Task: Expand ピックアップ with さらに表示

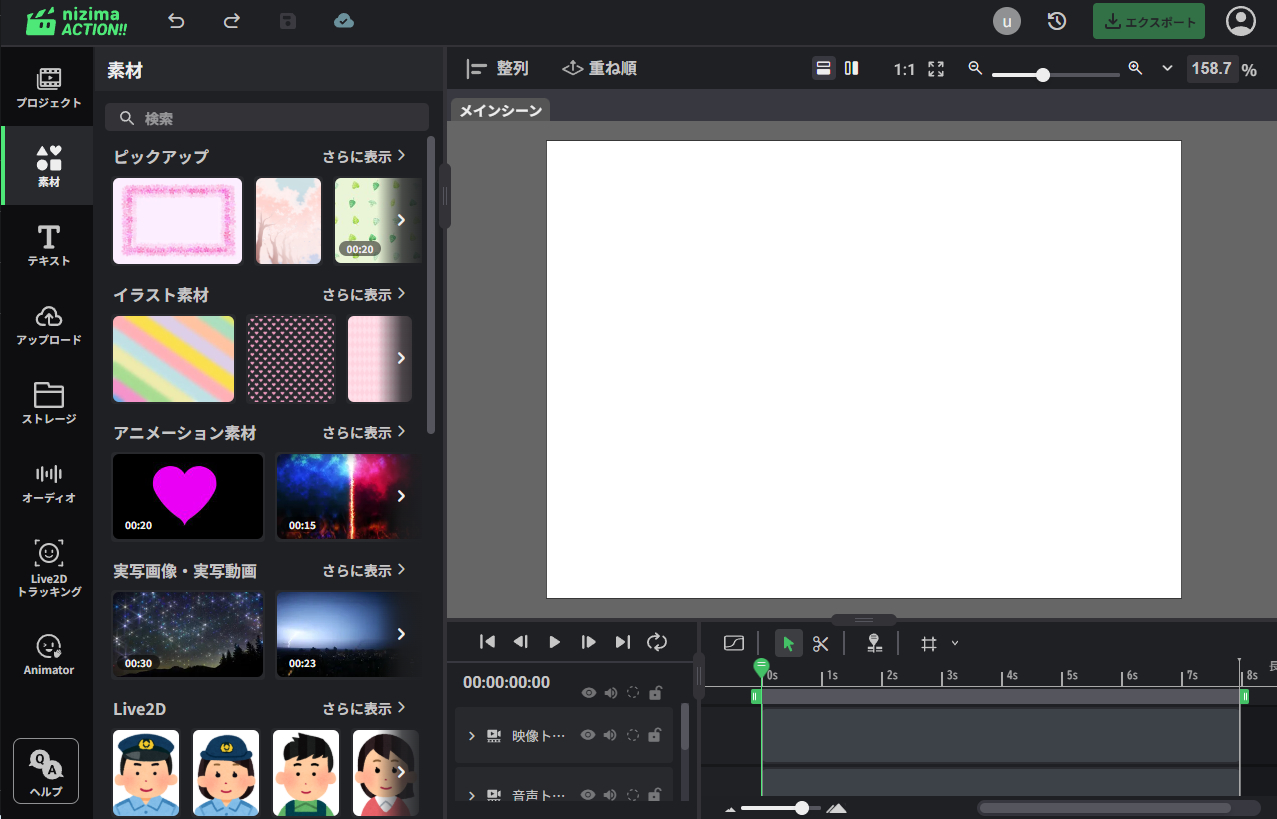Action: 364,156
